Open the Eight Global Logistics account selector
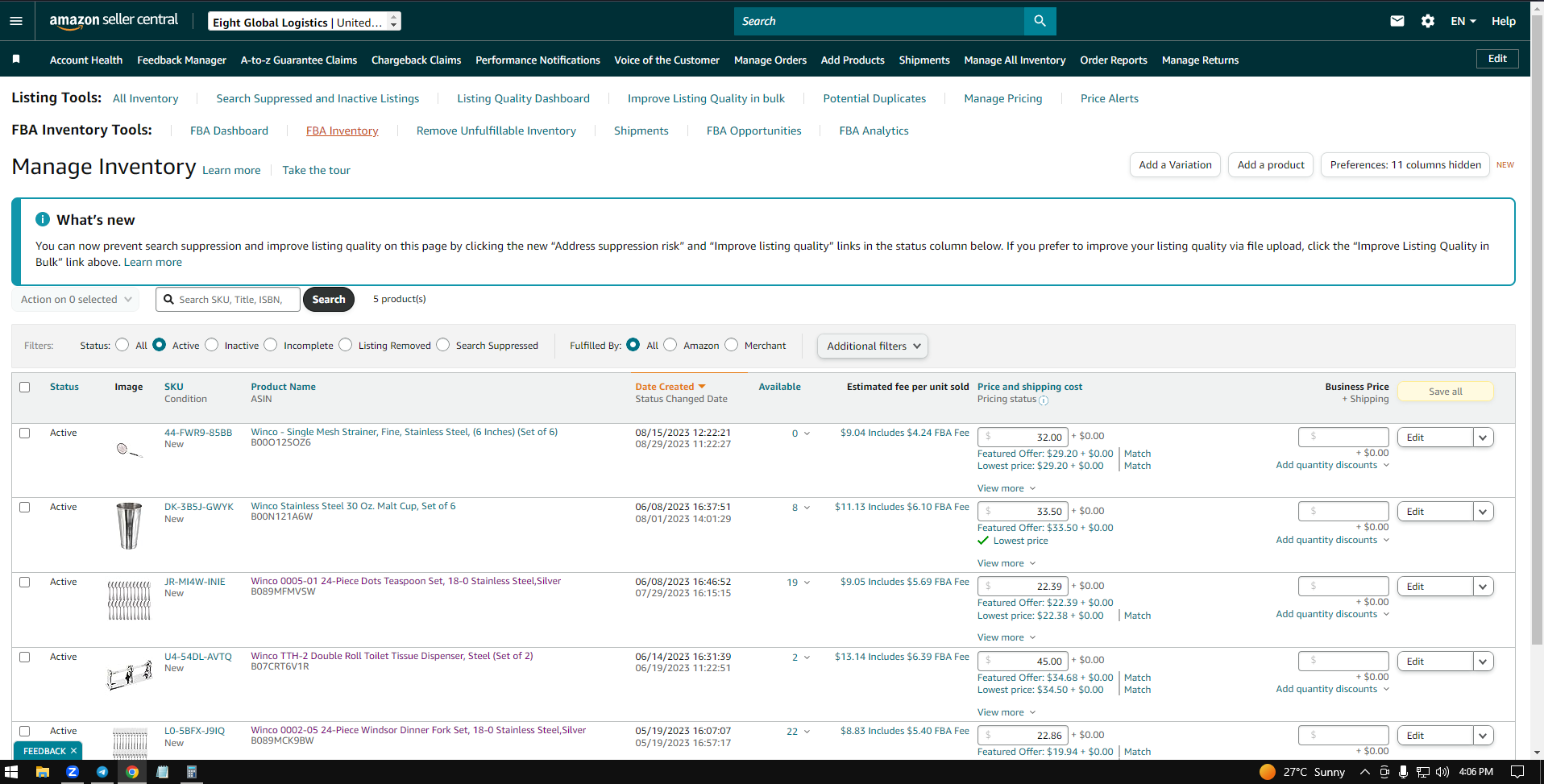The image size is (1544, 784). coord(305,22)
